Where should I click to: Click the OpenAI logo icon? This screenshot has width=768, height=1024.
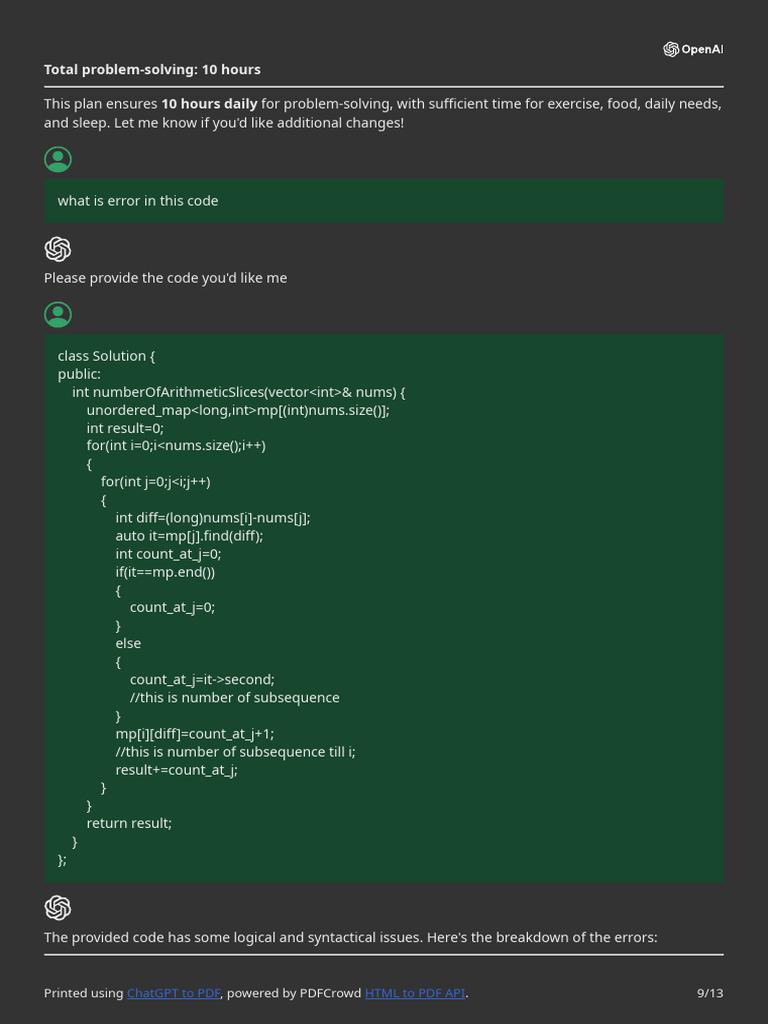[x=671, y=49]
